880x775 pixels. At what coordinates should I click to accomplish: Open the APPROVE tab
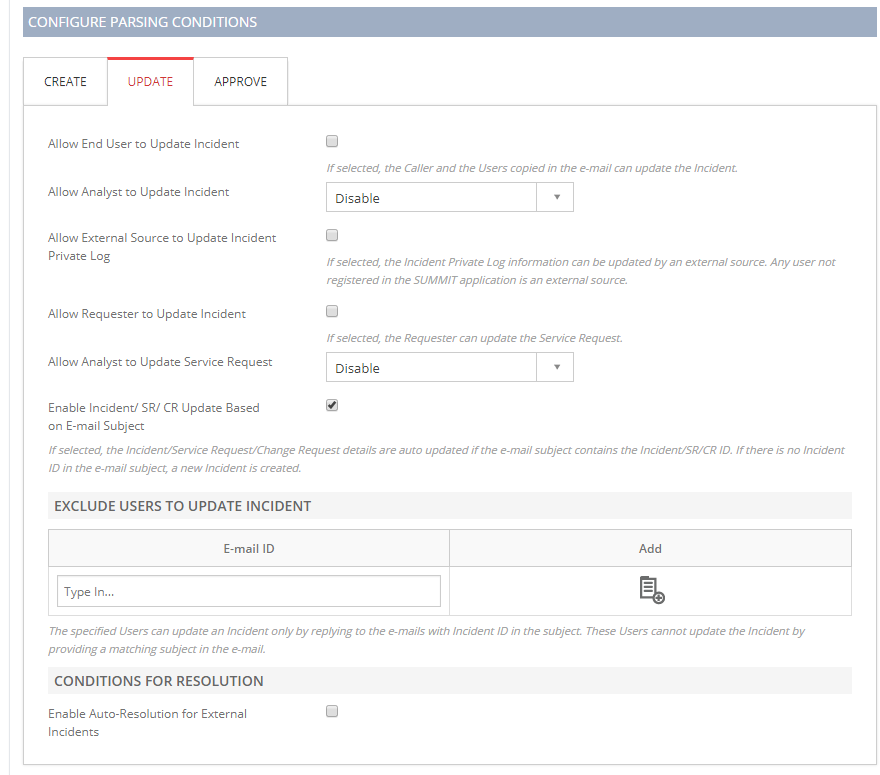[x=240, y=82]
